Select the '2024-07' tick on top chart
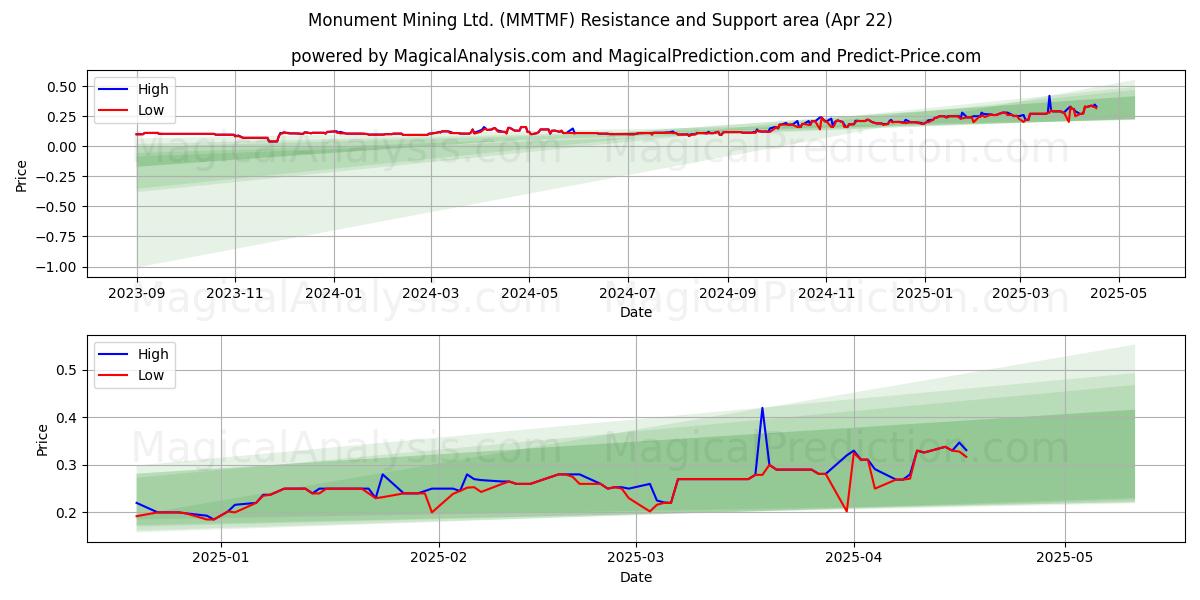 click(627, 293)
